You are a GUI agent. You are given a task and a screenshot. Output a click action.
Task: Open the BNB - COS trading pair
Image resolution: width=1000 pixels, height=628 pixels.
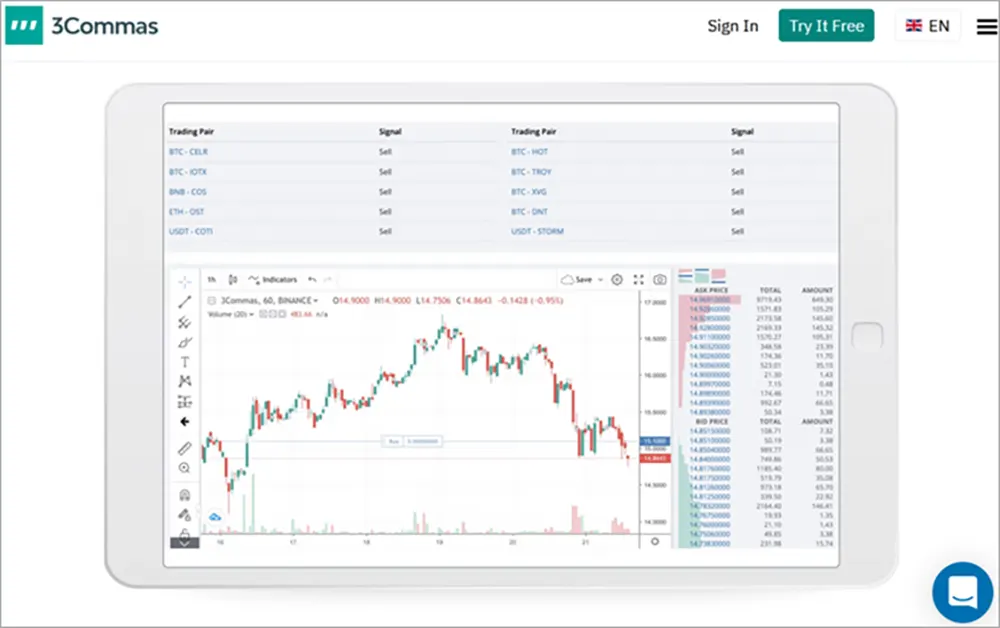tap(188, 191)
